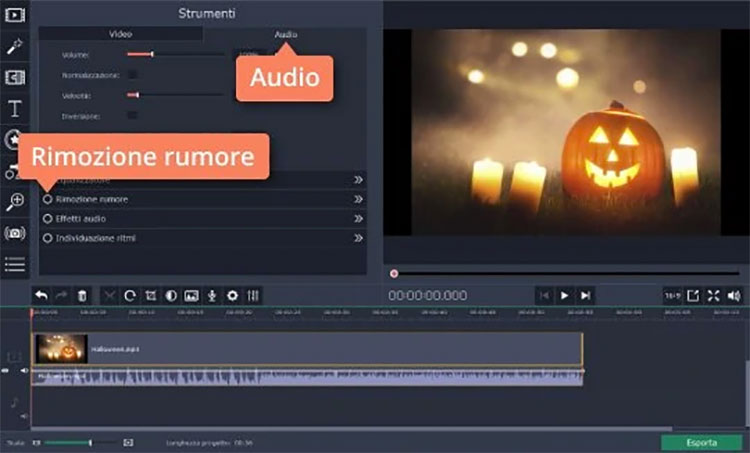750x453 pixels.
Task: Select the Halloween.mp4 video clip thumbnail
Action: pos(61,349)
